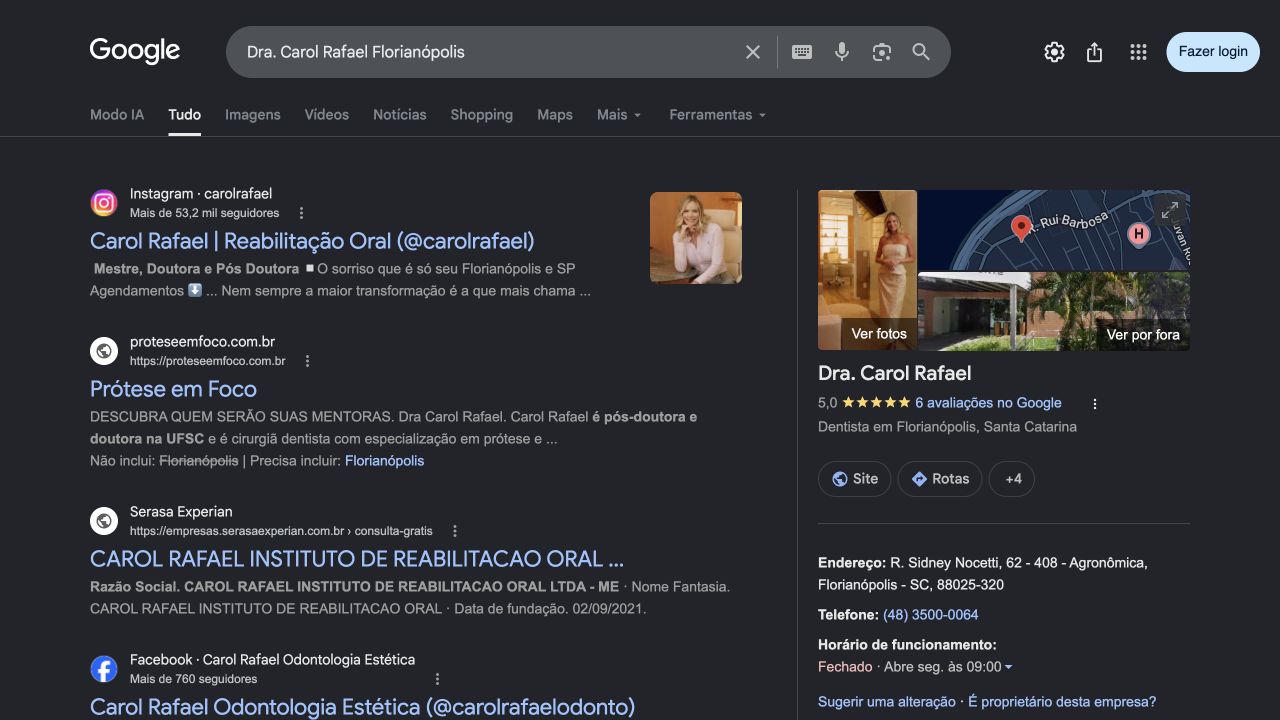Viewport: 1280px width, 720px height.
Task: Open the Google apps grid
Action: click(x=1138, y=52)
